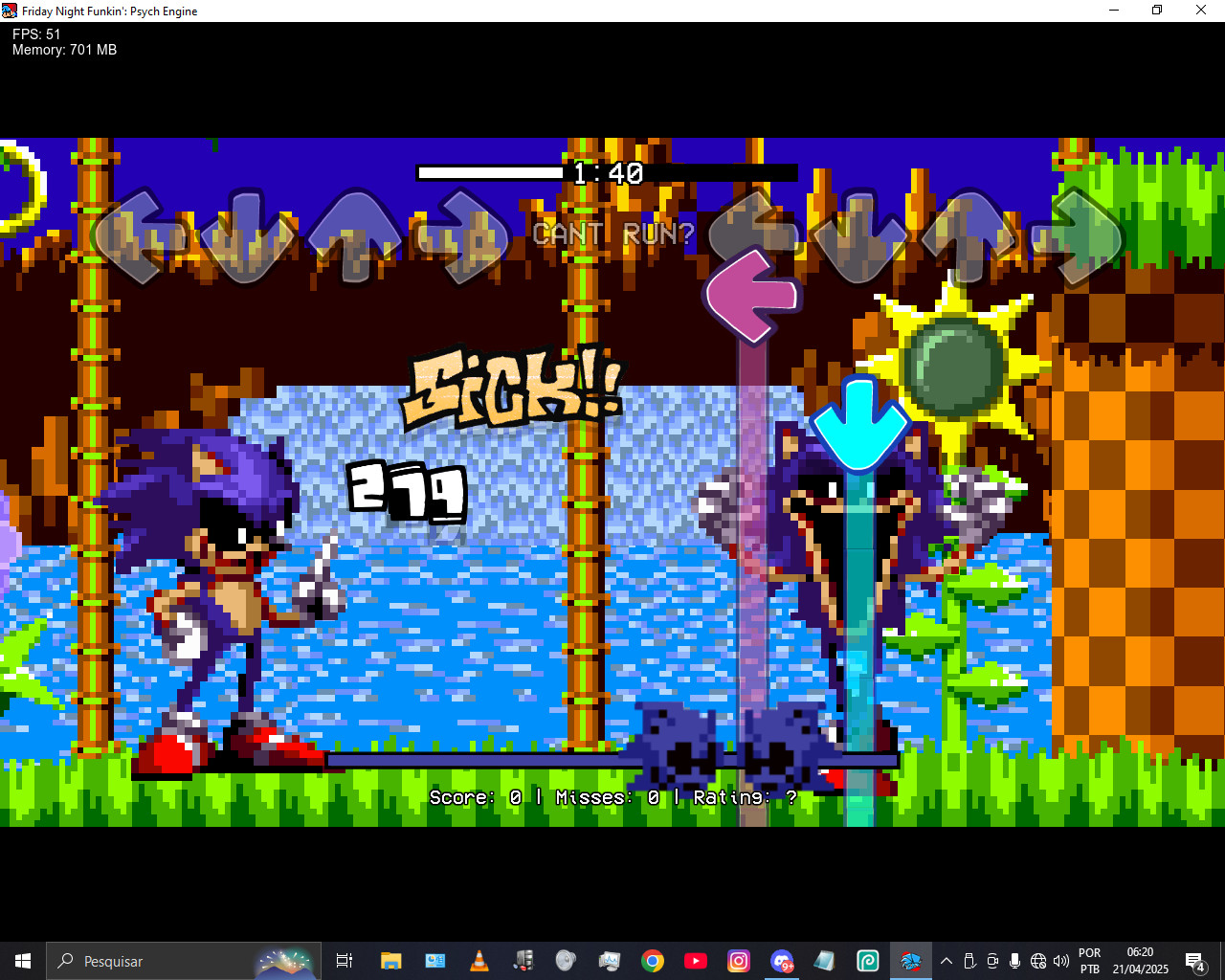Open the Control Panel taskbar icon
Image resolution: width=1225 pixels, height=980 pixels.
[434, 961]
